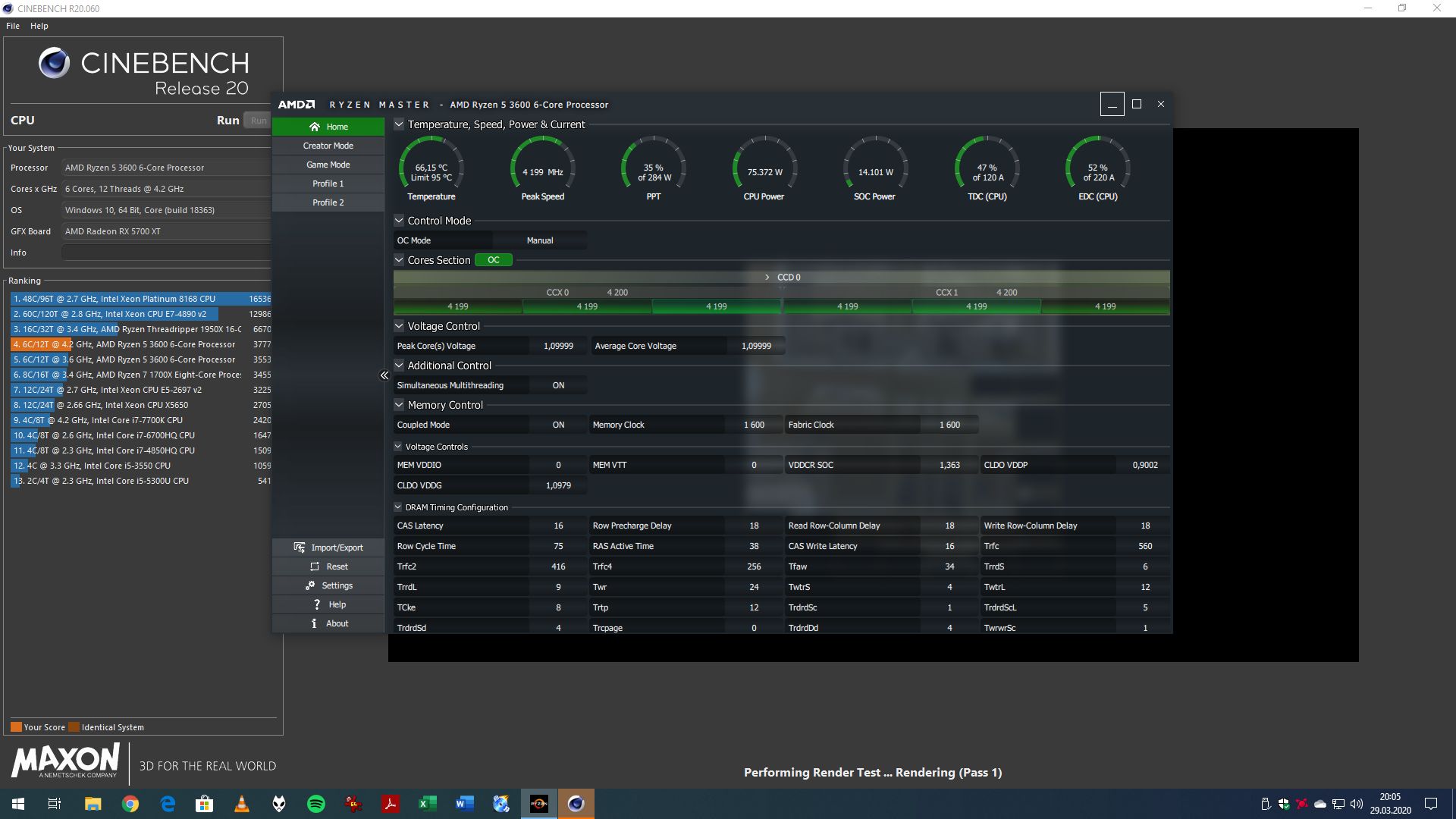
Task: Click the Info input field
Action: point(166,253)
